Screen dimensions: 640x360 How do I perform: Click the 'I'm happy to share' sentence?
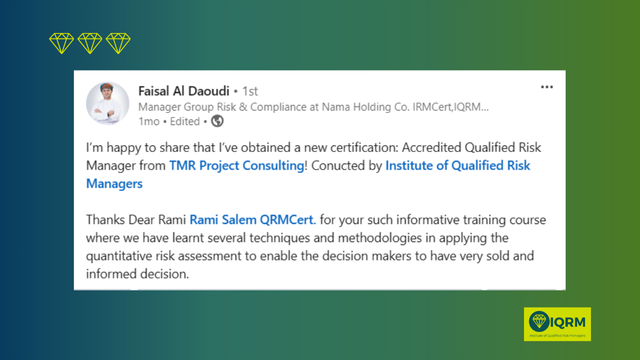(x=313, y=147)
